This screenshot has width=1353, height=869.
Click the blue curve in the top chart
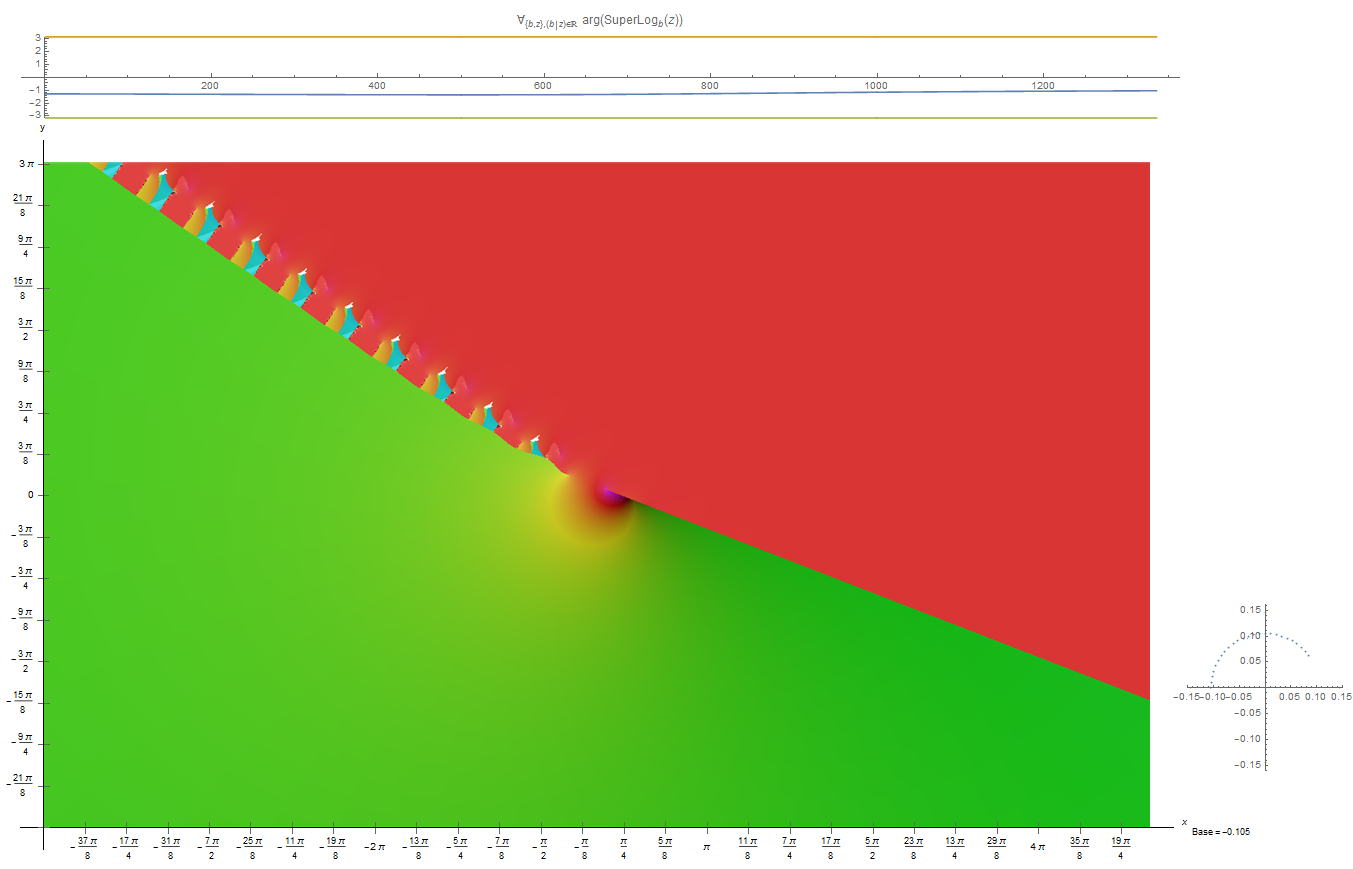[600, 95]
